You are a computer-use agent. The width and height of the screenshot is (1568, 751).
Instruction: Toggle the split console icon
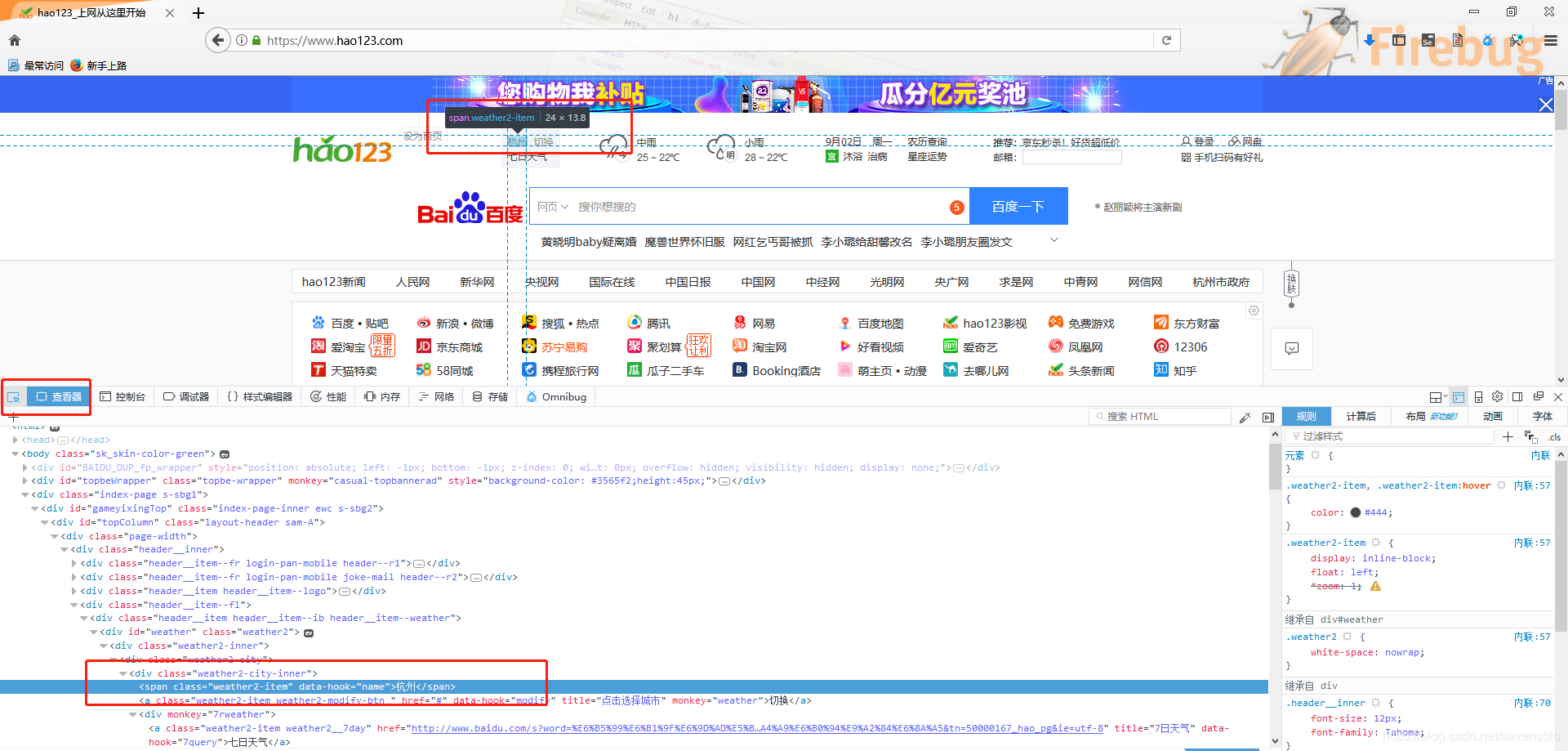(x=1459, y=397)
